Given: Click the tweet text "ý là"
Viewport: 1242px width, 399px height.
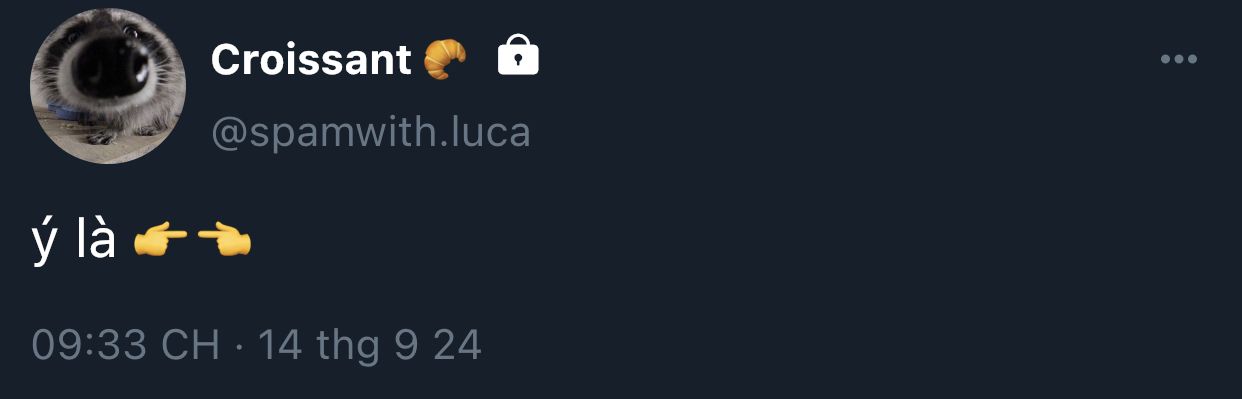Looking at the screenshot, I should (x=74, y=241).
